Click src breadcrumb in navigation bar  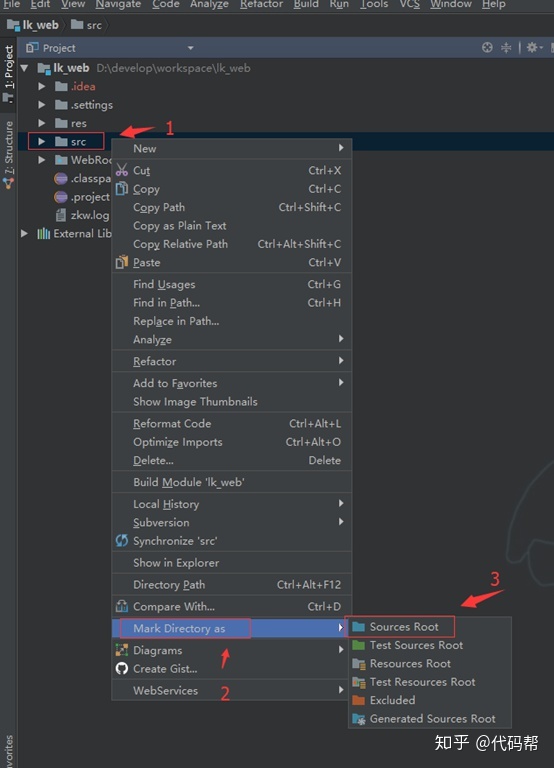pos(87,25)
